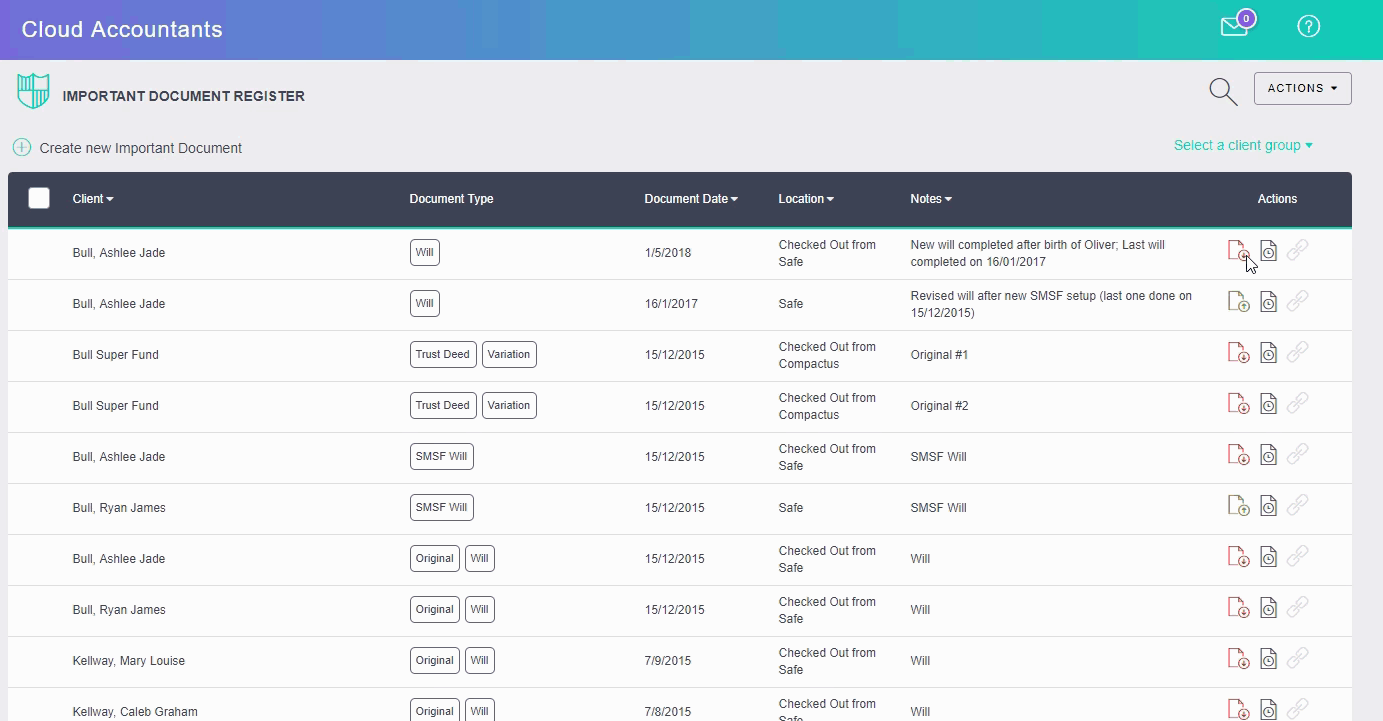Click the search magnifying glass icon
Image resolution: width=1383 pixels, height=721 pixels.
click(1223, 91)
